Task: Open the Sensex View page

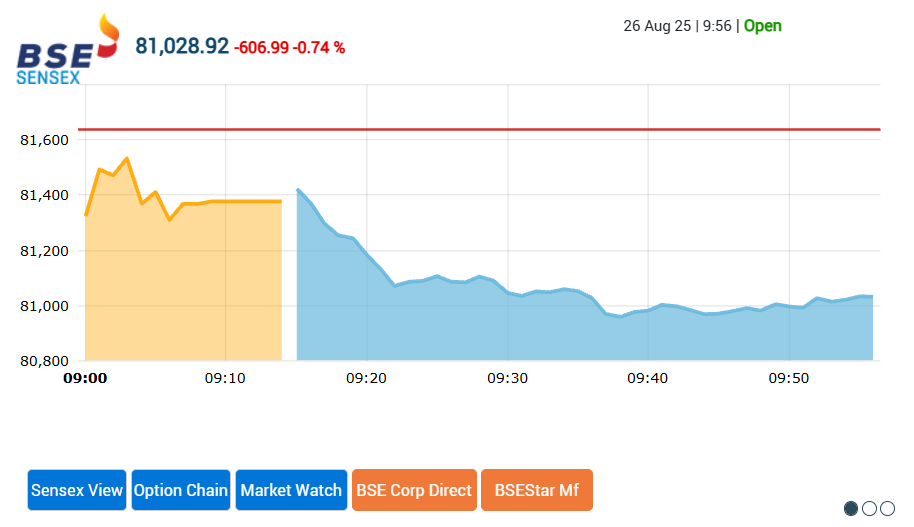Action: [x=77, y=490]
